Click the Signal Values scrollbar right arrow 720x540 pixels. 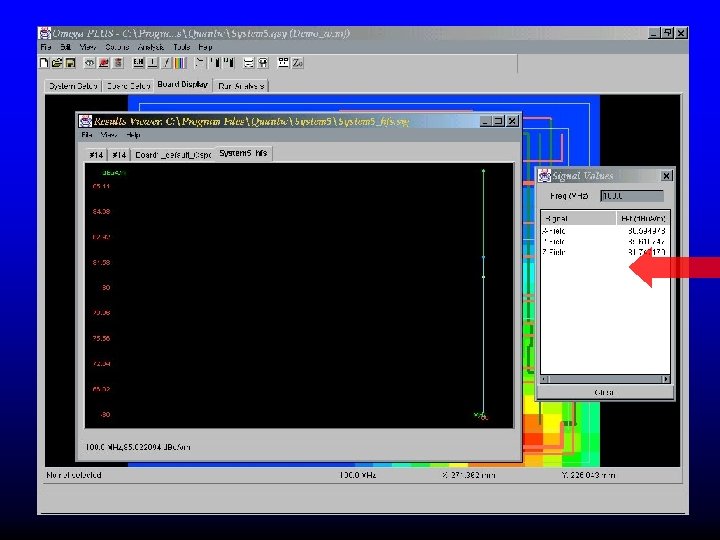(665, 379)
